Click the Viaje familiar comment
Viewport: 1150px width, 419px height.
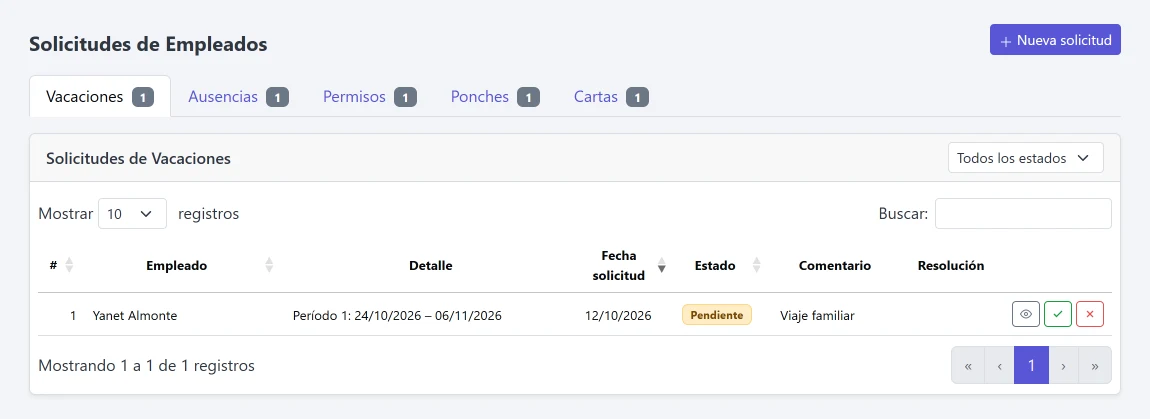click(x=817, y=316)
